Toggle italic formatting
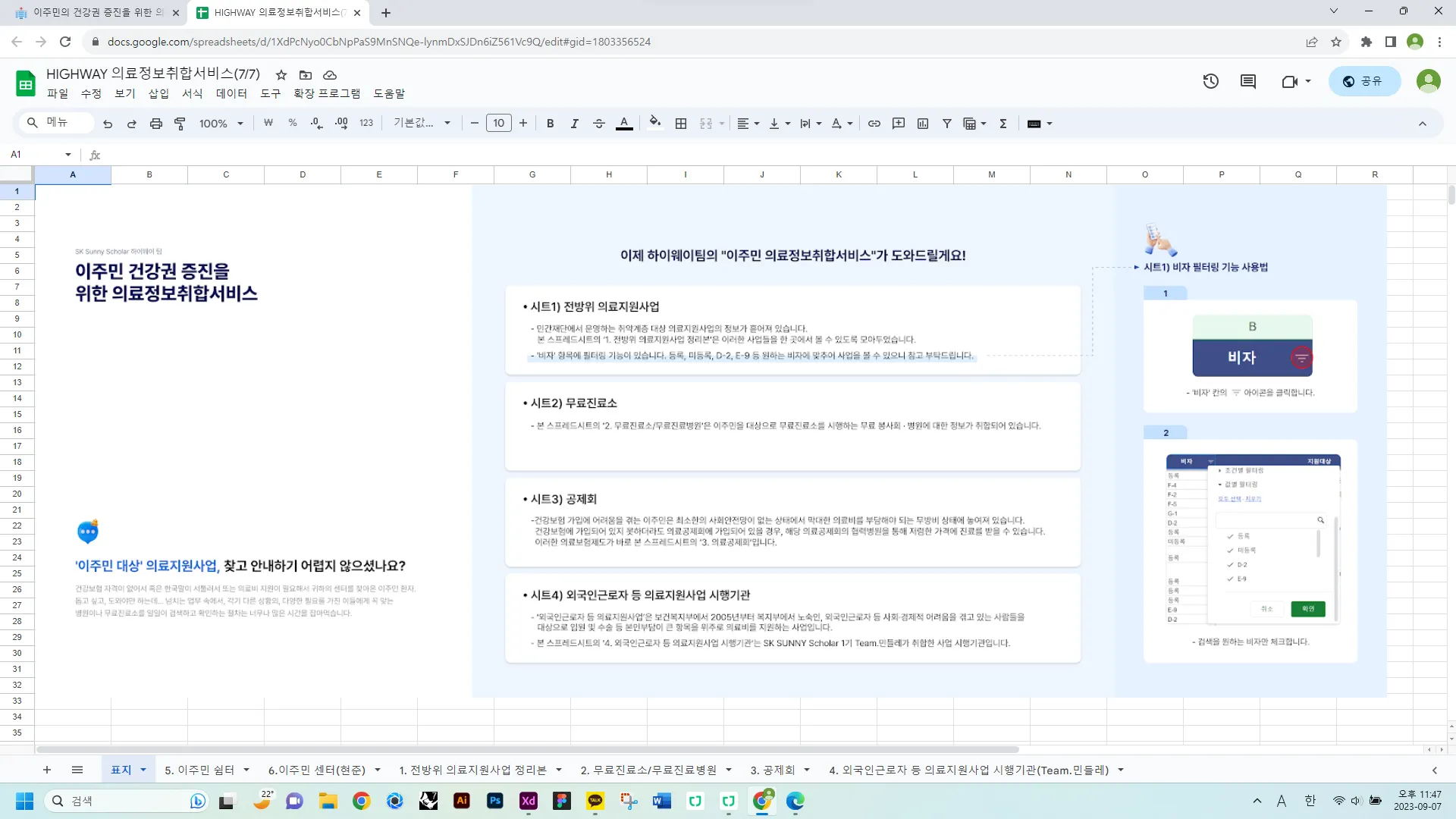1456x819 pixels. [x=574, y=124]
